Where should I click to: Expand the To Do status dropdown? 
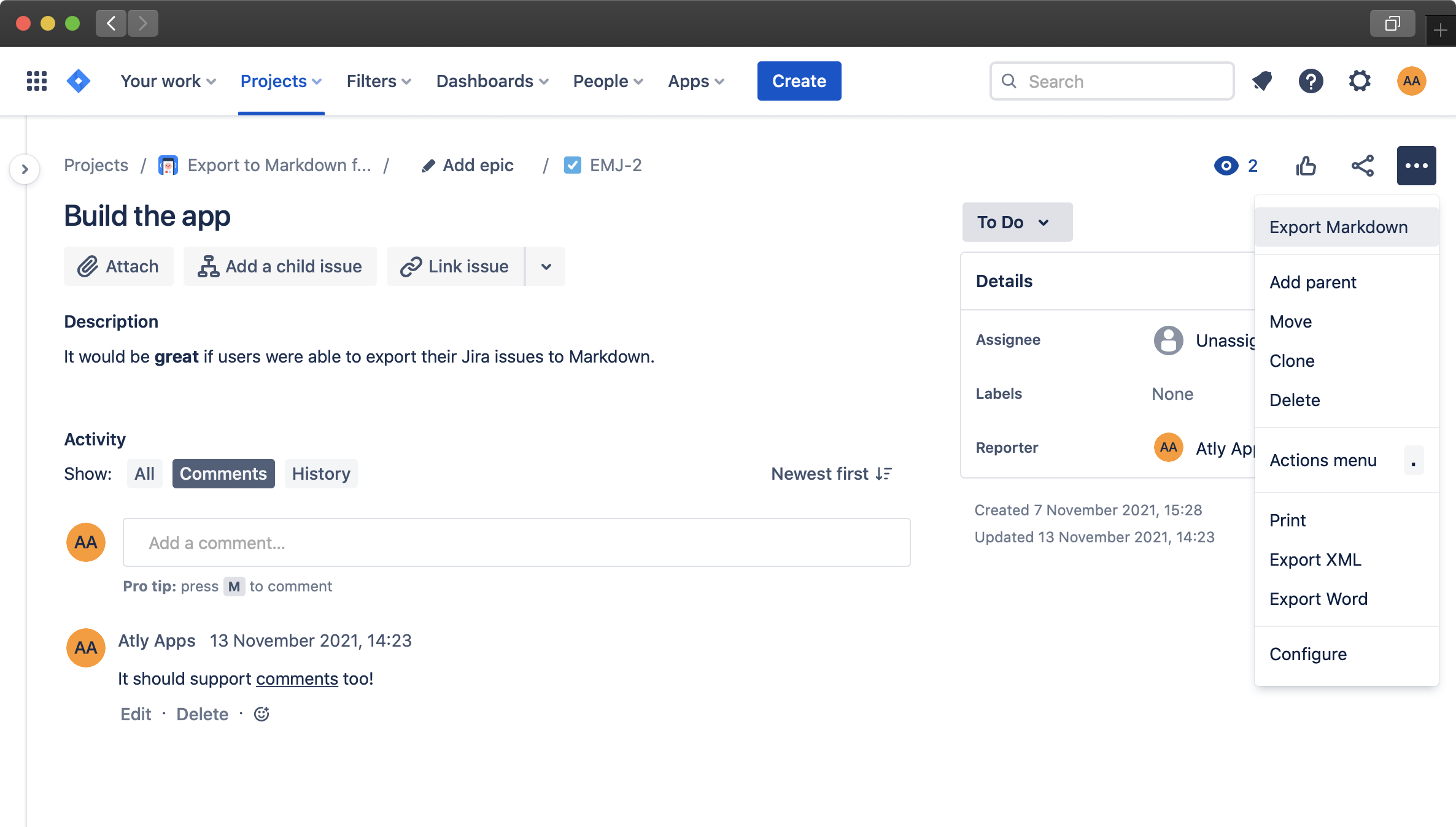pyautogui.click(x=1013, y=222)
